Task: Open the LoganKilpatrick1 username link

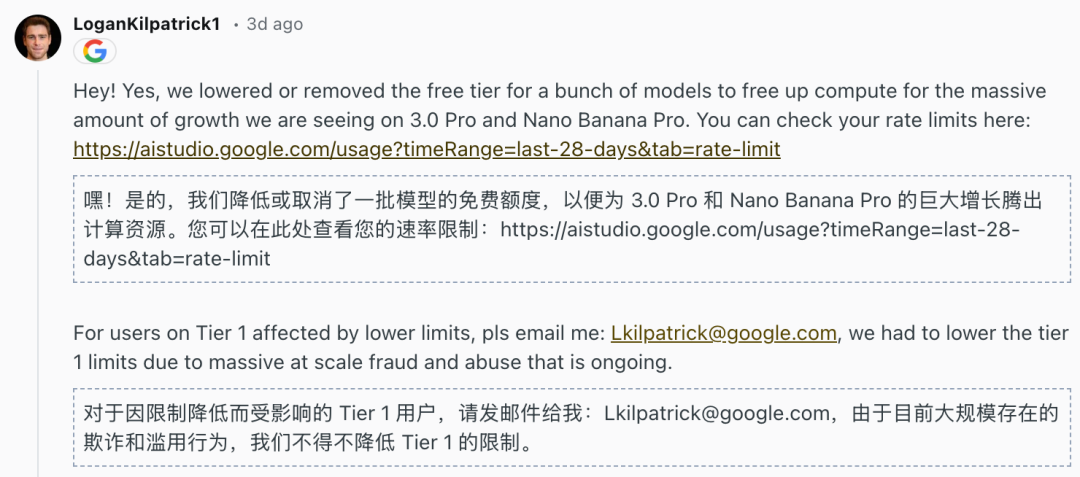Action: (147, 23)
